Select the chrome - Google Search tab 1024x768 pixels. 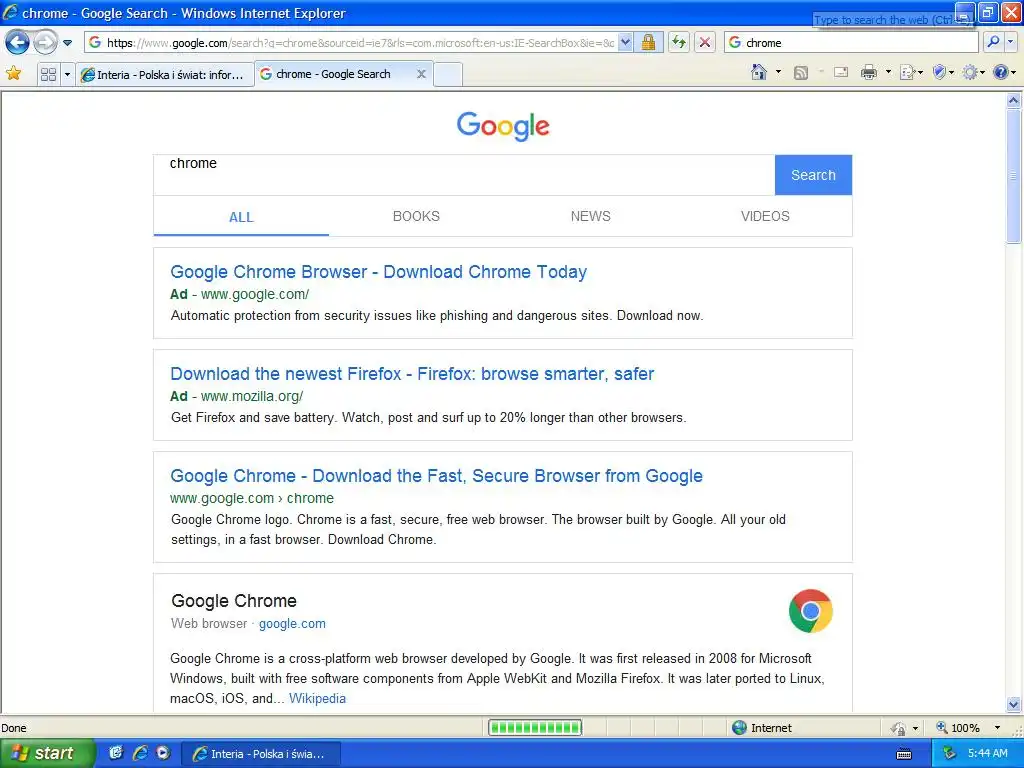pyautogui.click(x=333, y=74)
